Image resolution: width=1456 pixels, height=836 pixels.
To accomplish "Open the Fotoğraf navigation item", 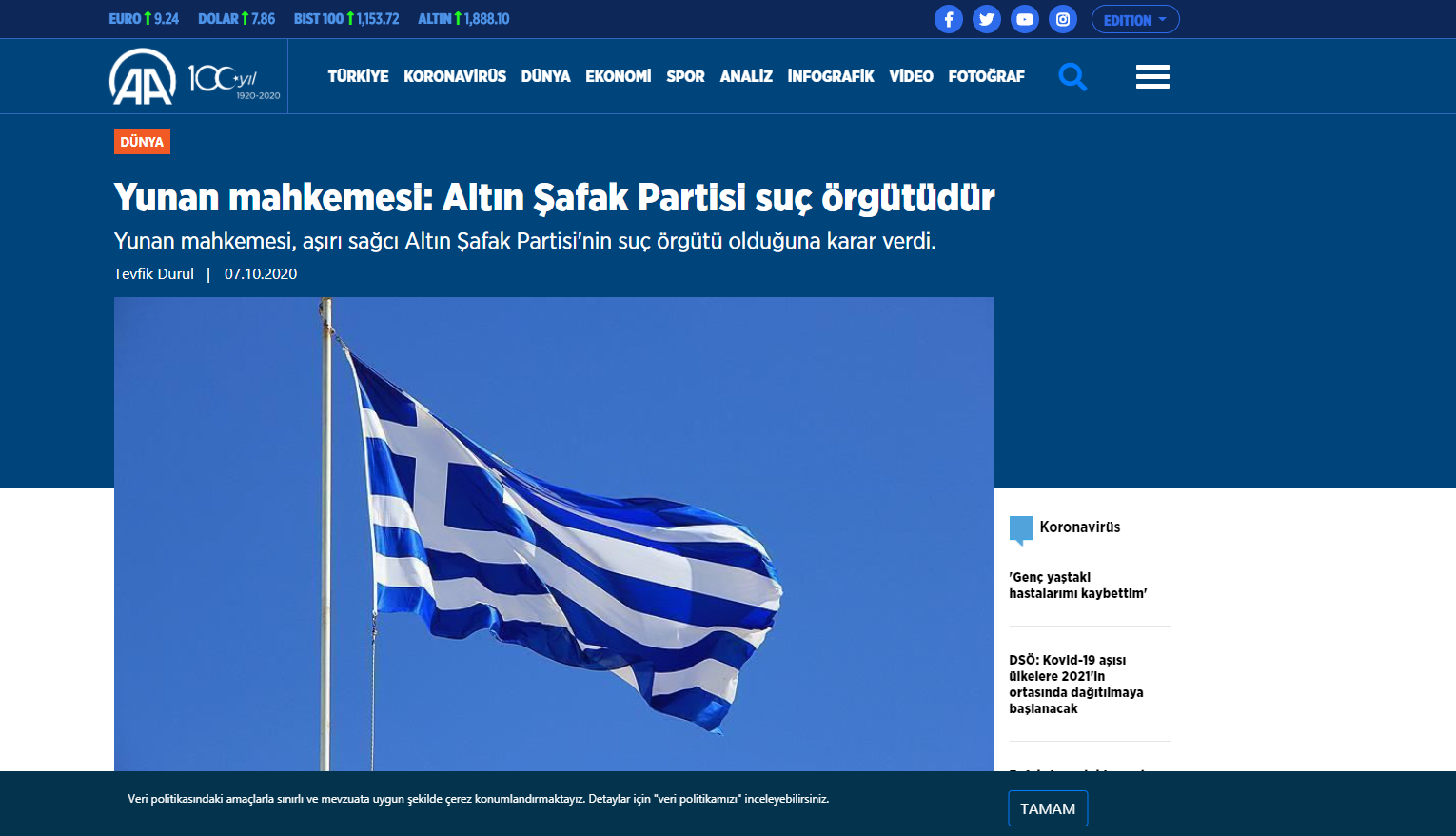I will click(x=986, y=76).
